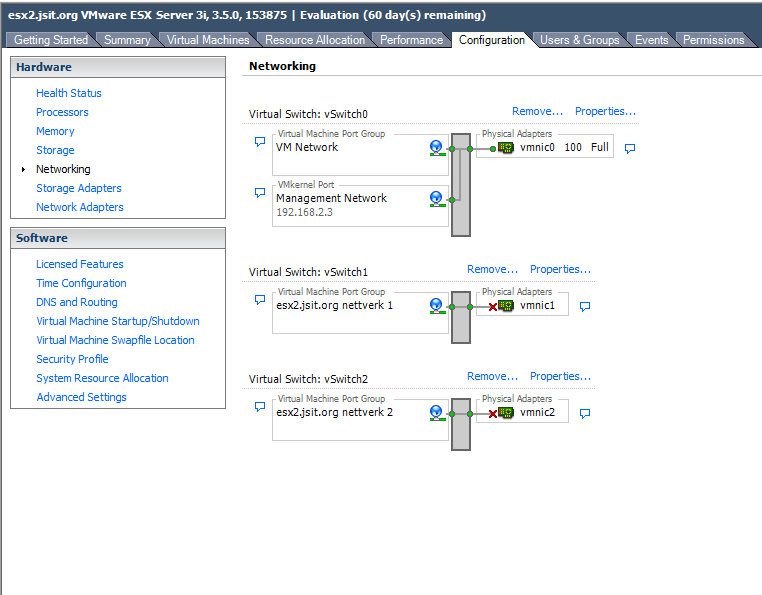This screenshot has width=762, height=595.
Task: Click the vSwitch1 gray switch bar
Action: (x=461, y=317)
